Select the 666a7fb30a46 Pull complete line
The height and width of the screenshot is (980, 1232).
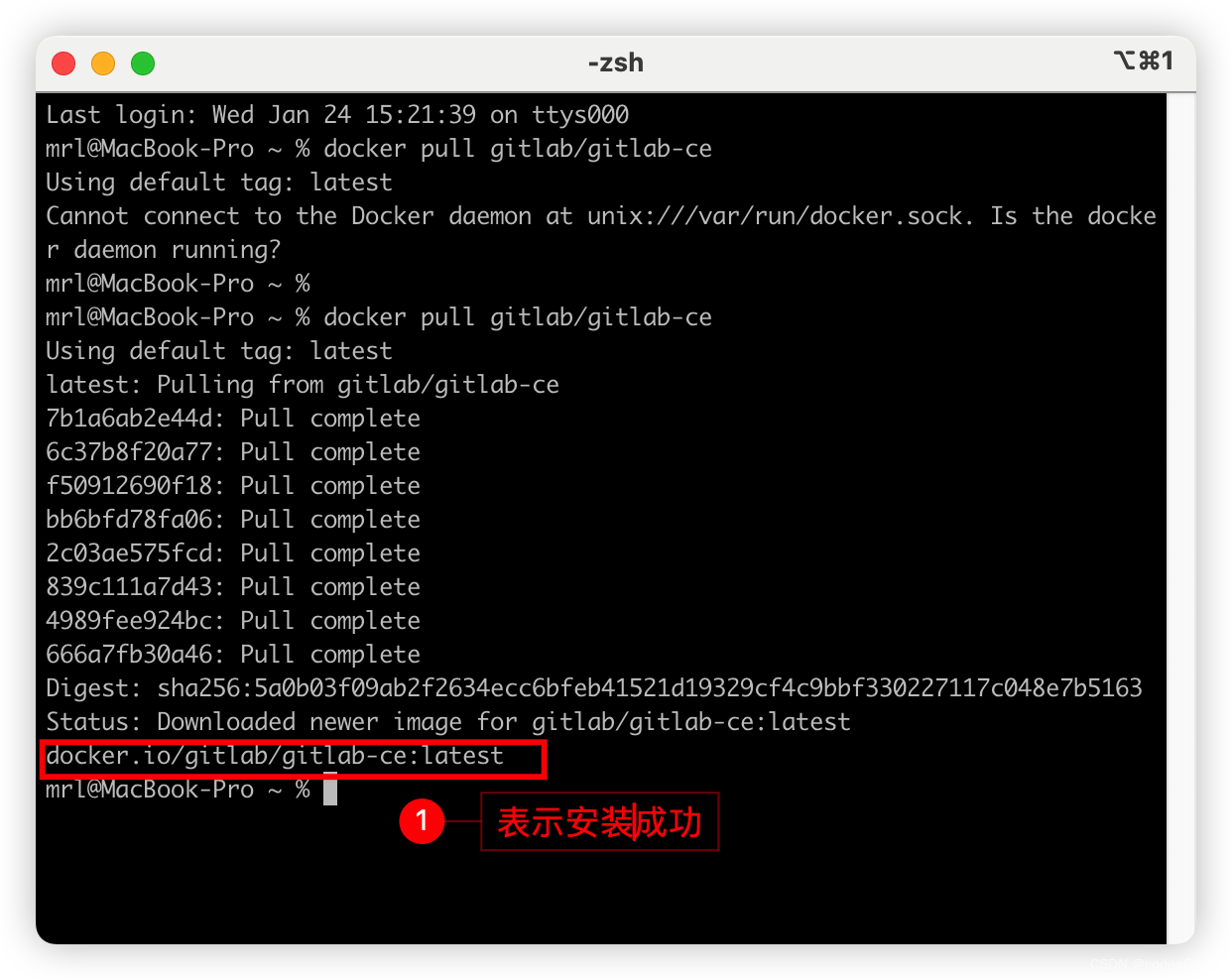point(232,654)
